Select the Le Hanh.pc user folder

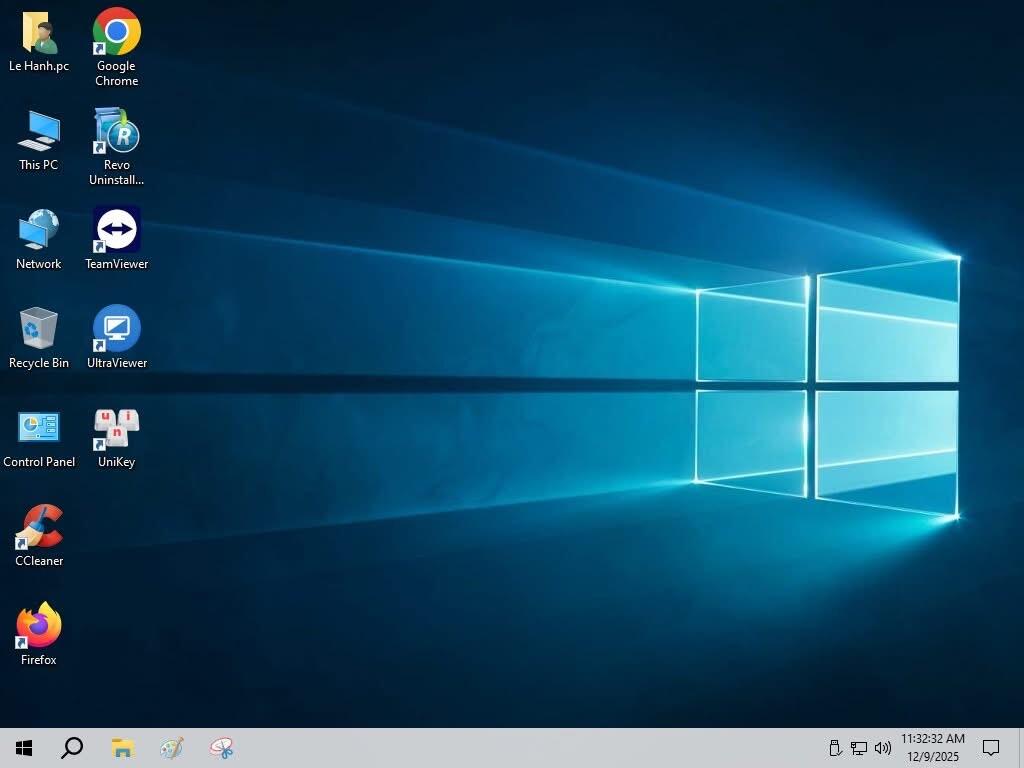(39, 33)
